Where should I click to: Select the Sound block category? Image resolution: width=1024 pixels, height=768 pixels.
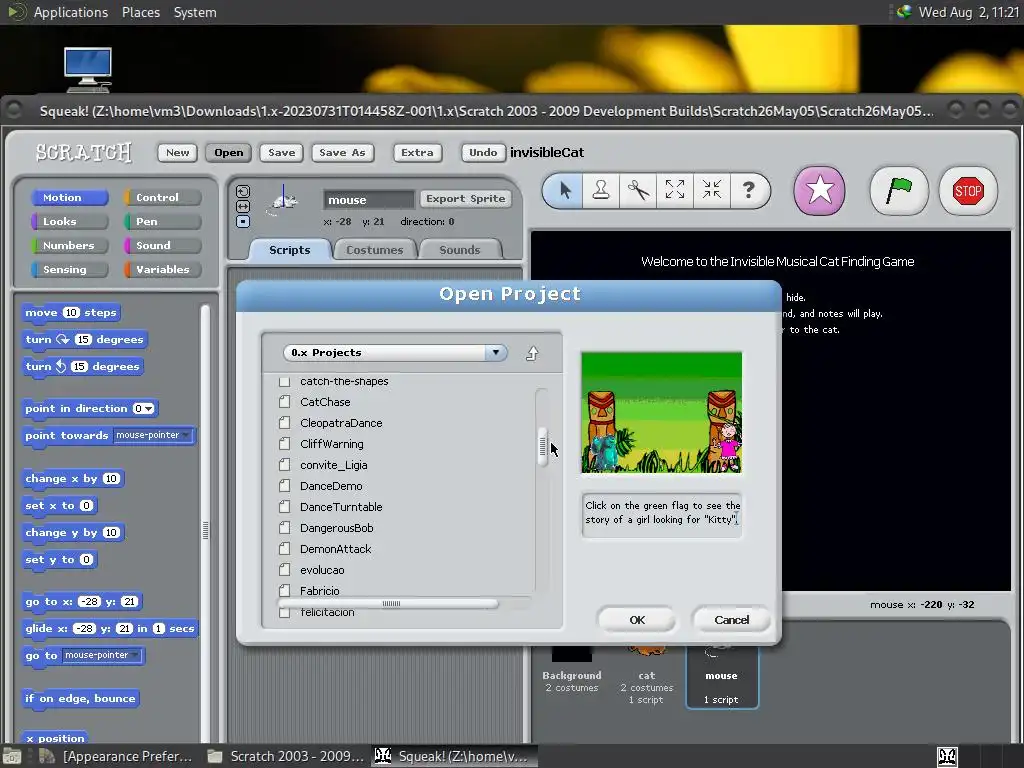[x=162, y=246]
